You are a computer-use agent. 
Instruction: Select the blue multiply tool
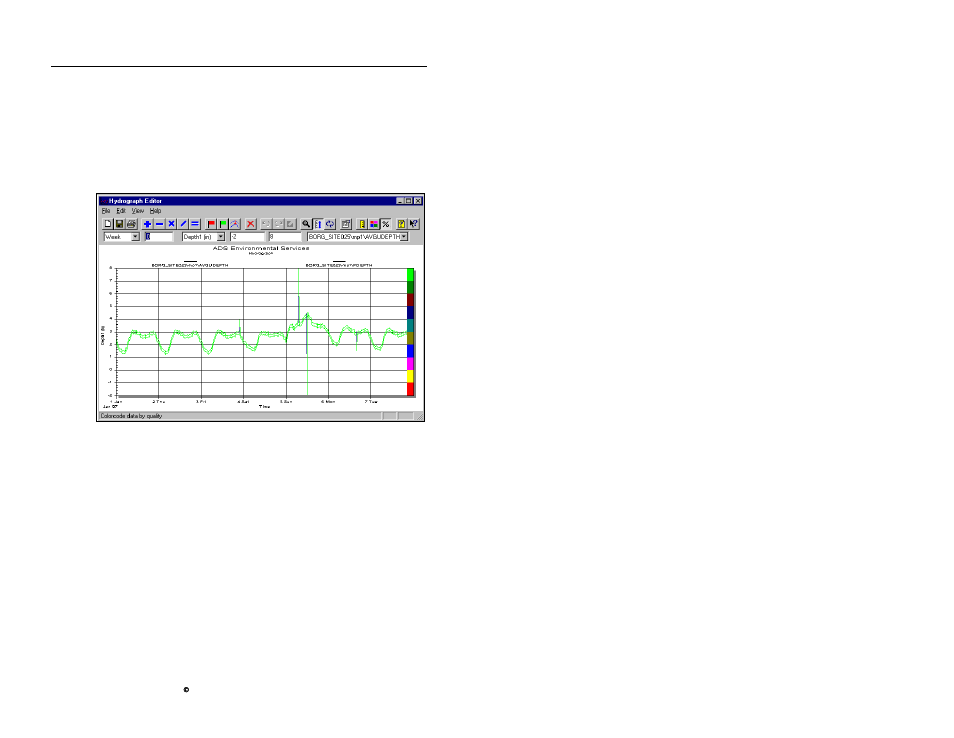171,224
